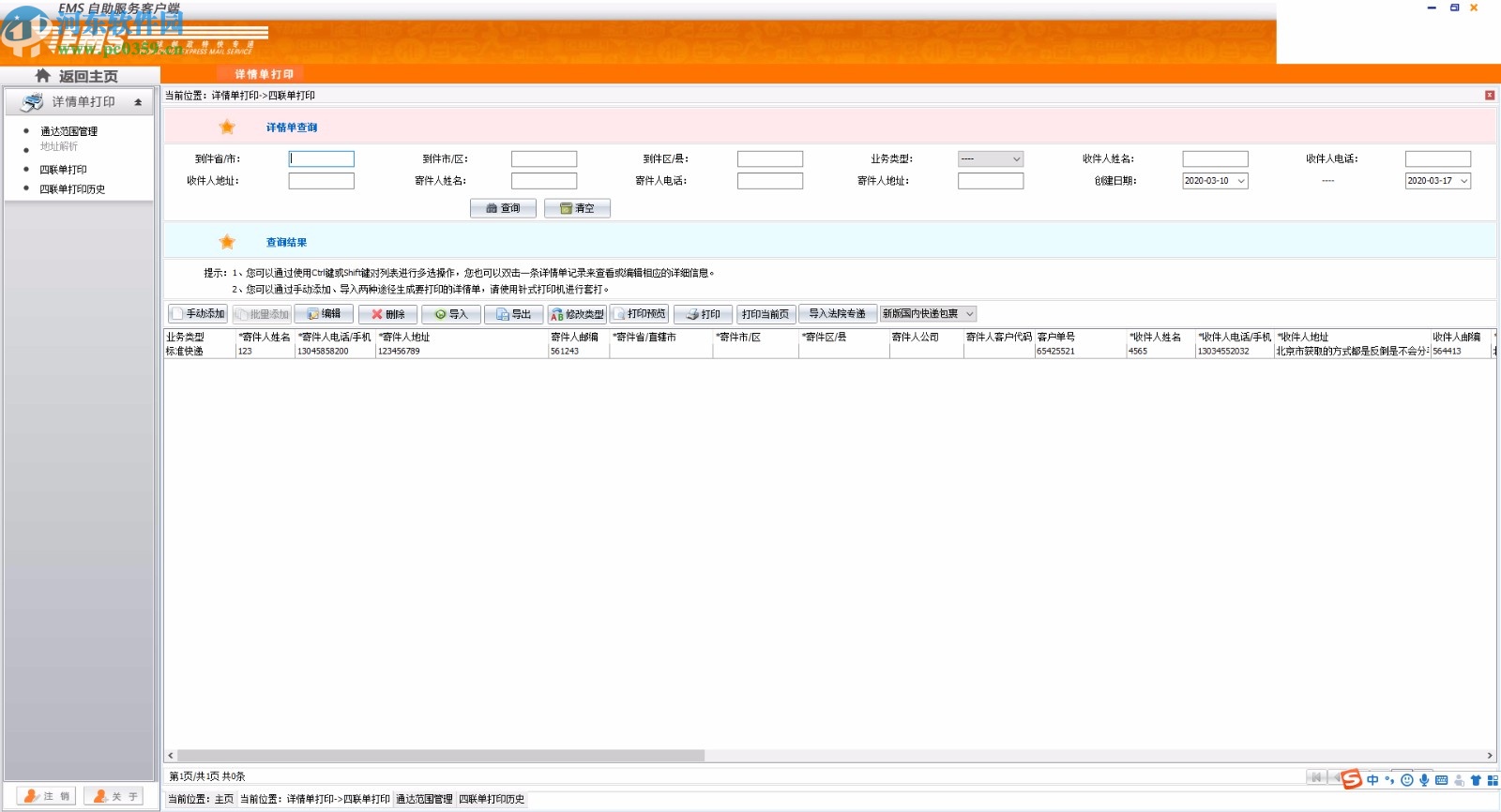Focus the 到件省/市 input field

(321, 159)
